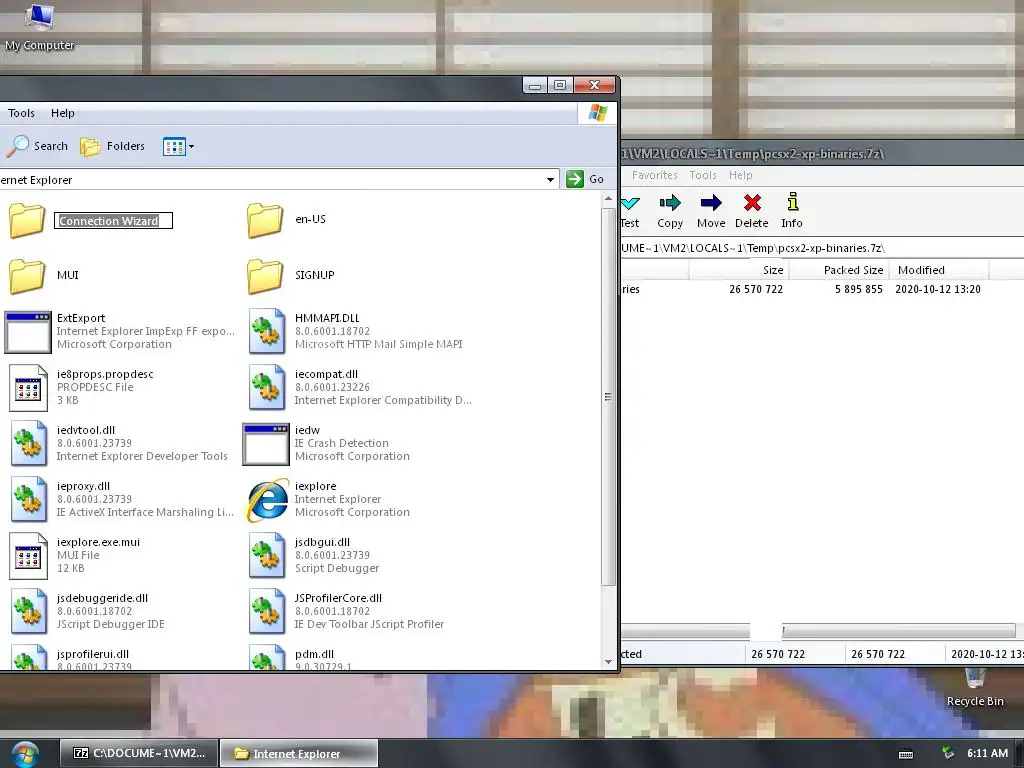Screen dimensions: 1024x768
Task: Sort by Modified column in 7-Zip
Action: tap(939, 270)
